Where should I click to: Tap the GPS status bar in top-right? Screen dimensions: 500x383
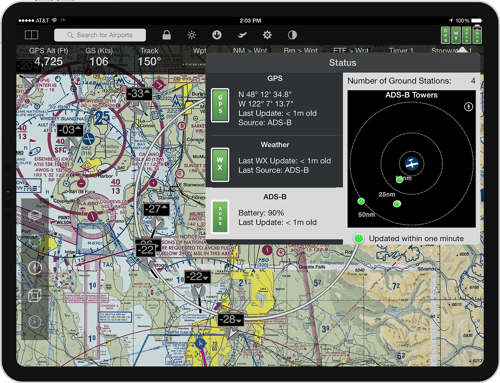point(445,35)
